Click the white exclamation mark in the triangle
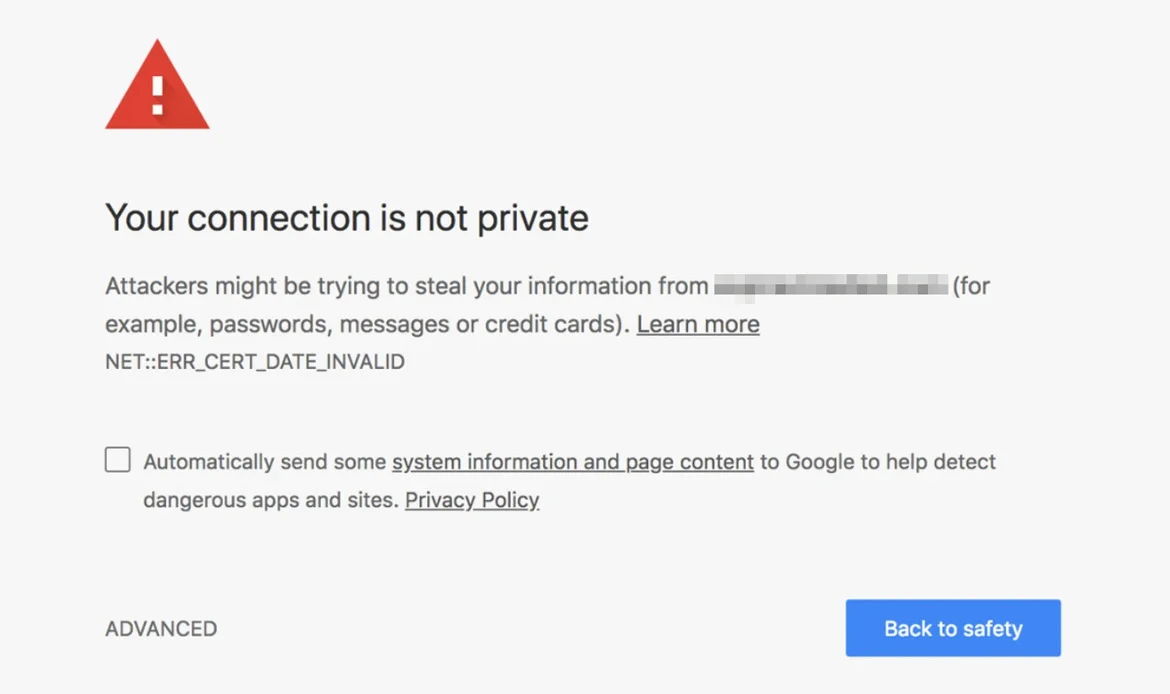Screen dimensions: 1170x694 point(157,95)
